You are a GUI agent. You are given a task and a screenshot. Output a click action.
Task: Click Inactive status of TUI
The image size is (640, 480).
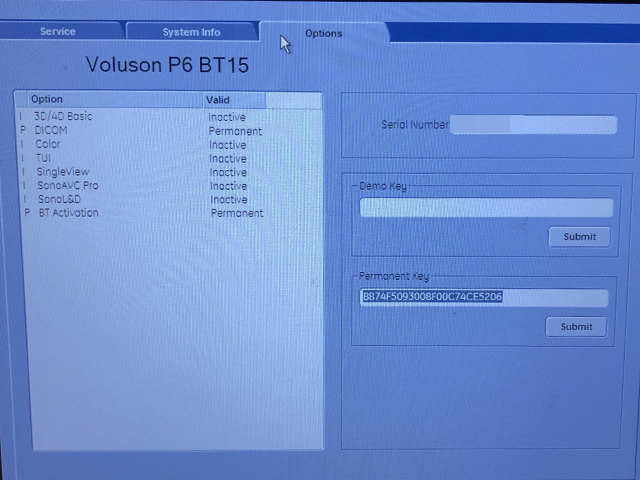pyautogui.click(x=228, y=158)
